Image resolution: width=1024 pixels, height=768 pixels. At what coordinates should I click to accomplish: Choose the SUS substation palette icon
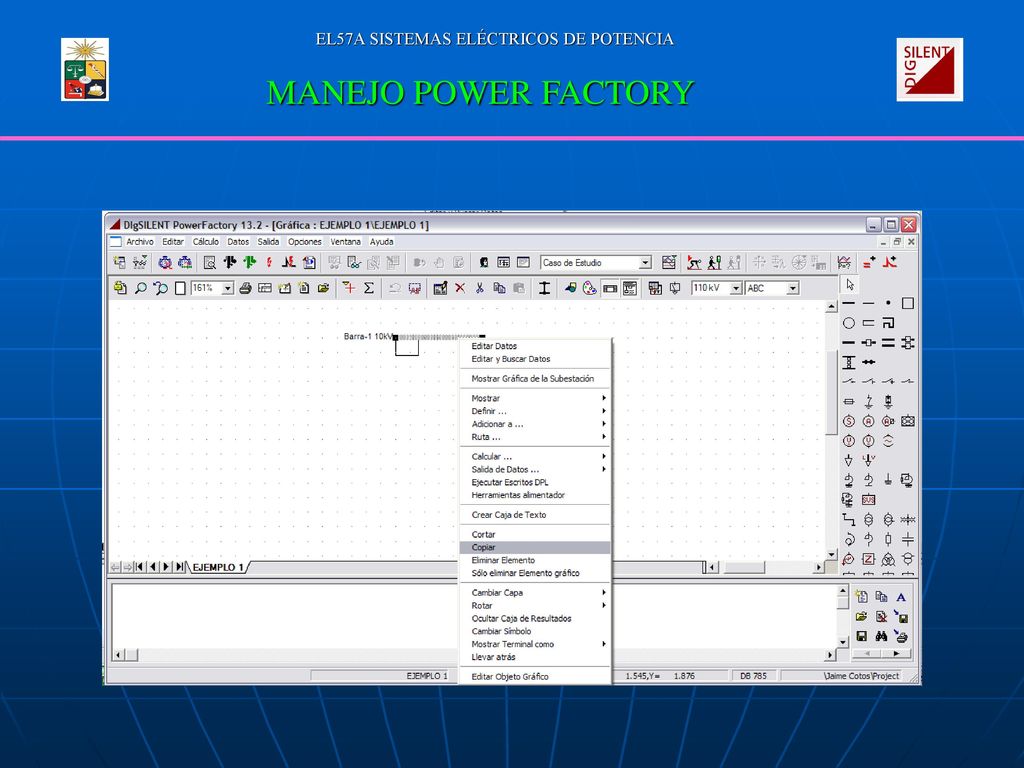pos(868,500)
